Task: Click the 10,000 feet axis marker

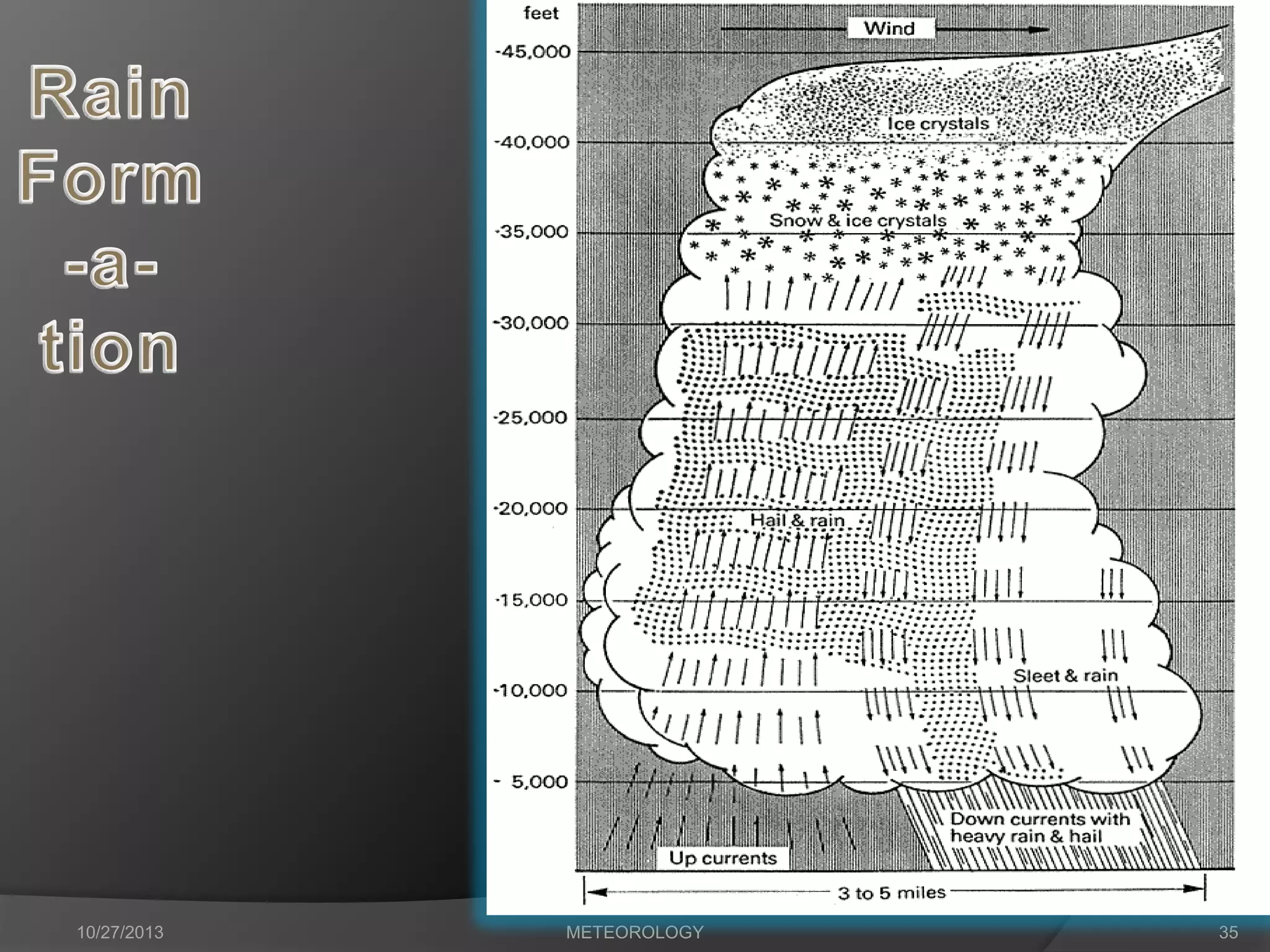Action: 531,690
